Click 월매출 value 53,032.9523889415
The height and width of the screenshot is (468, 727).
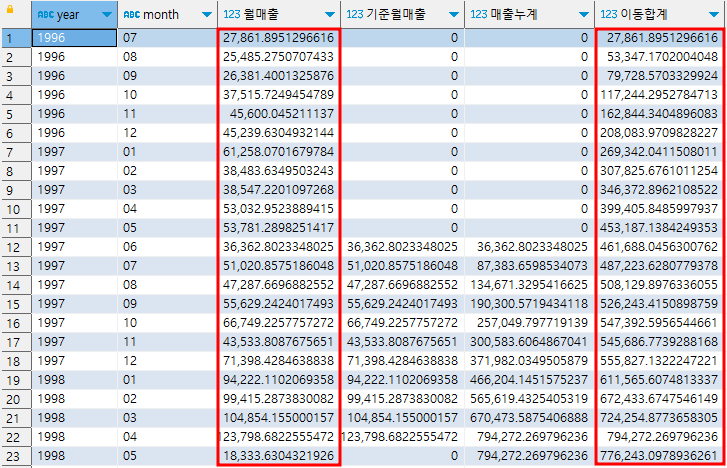[278, 209]
